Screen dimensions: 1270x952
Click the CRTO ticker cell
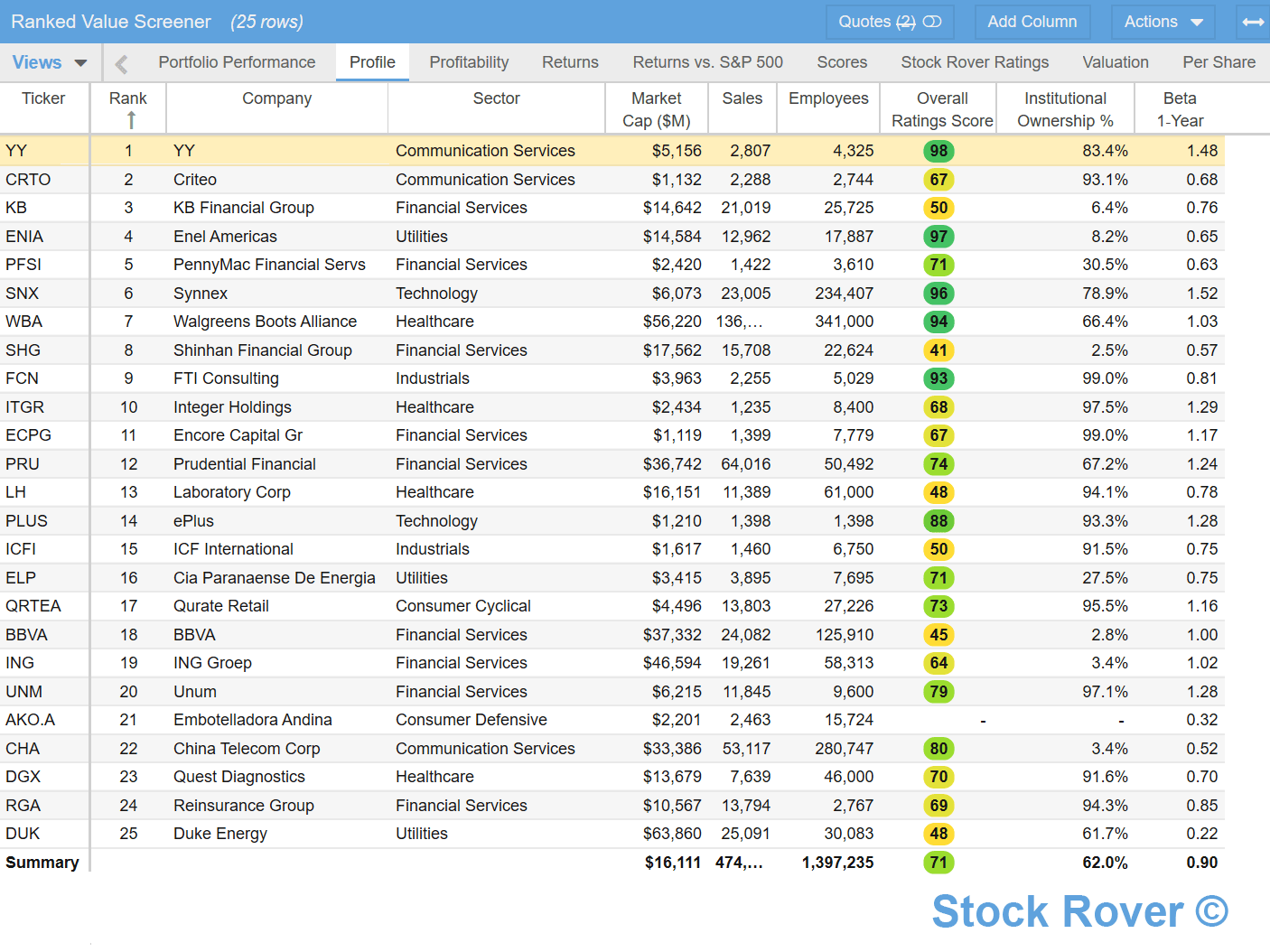pos(28,180)
